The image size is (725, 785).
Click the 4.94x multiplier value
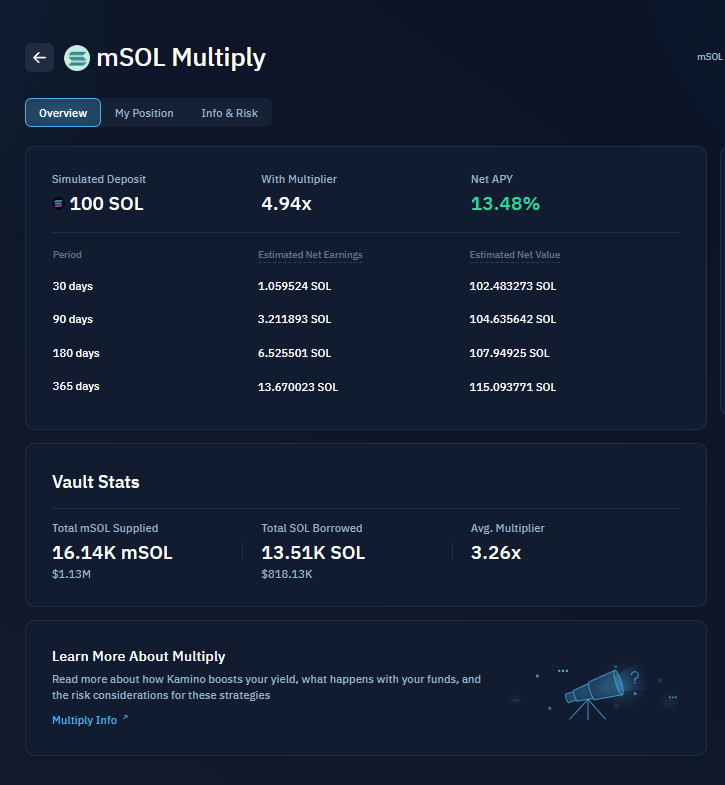[286, 204]
